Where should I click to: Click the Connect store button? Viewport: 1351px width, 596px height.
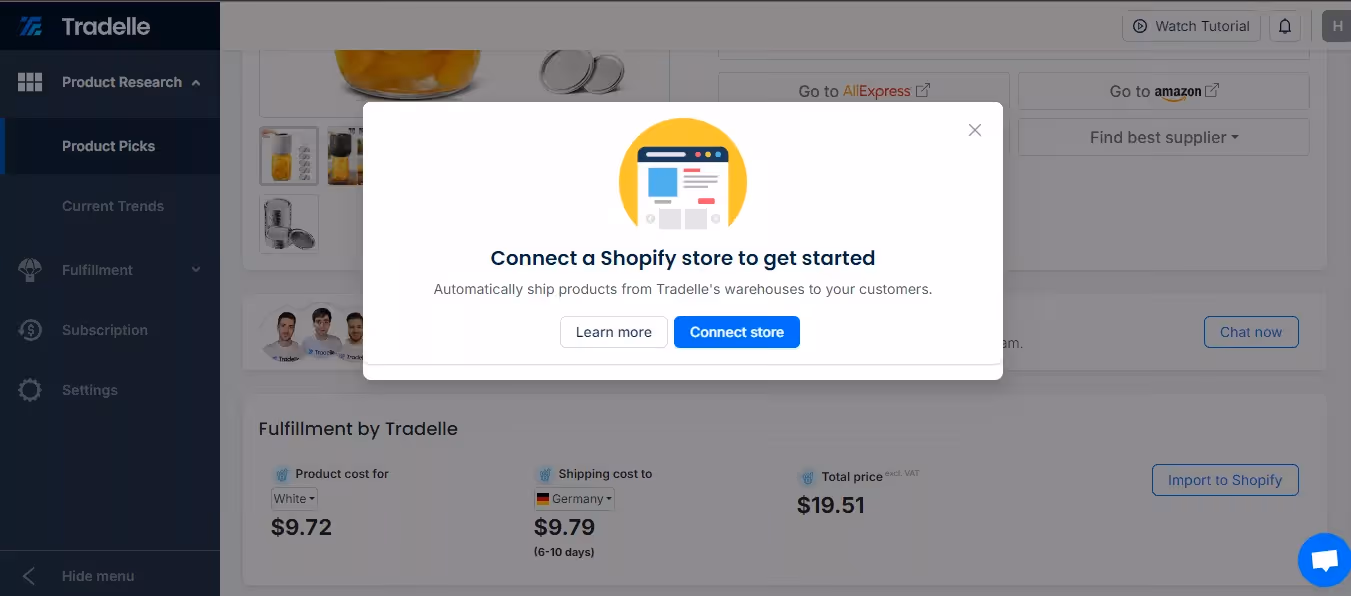pos(737,332)
